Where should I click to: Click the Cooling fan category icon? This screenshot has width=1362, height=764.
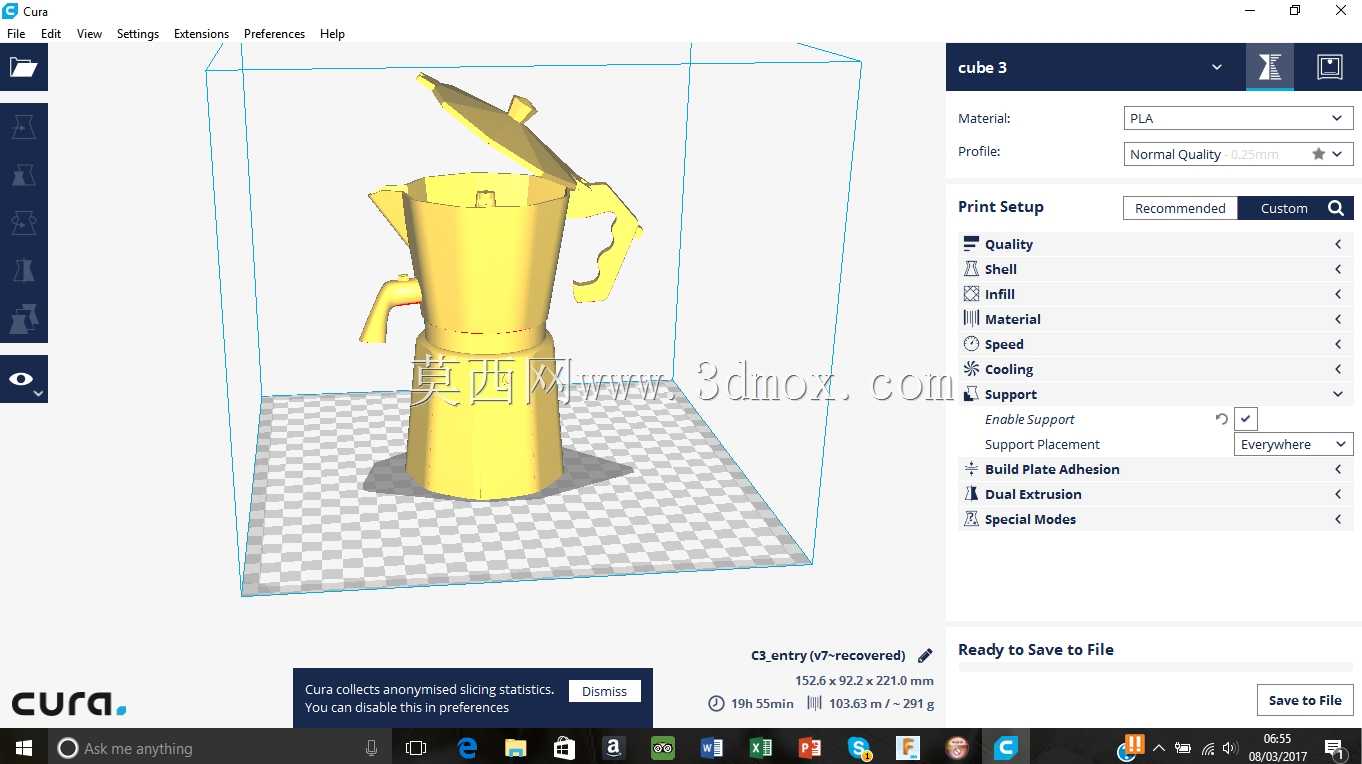click(x=971, y=369)
